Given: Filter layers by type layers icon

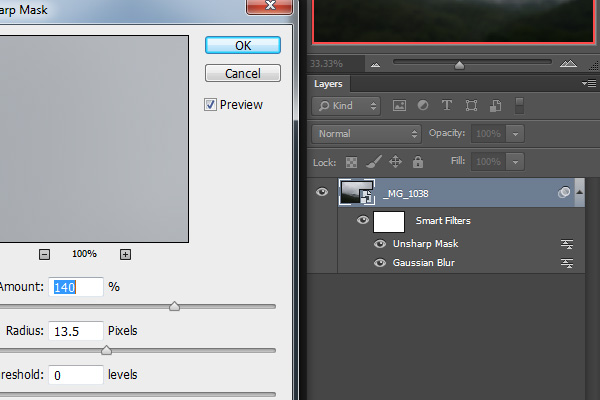Looking at the screenshot, I should coord(447,105).
